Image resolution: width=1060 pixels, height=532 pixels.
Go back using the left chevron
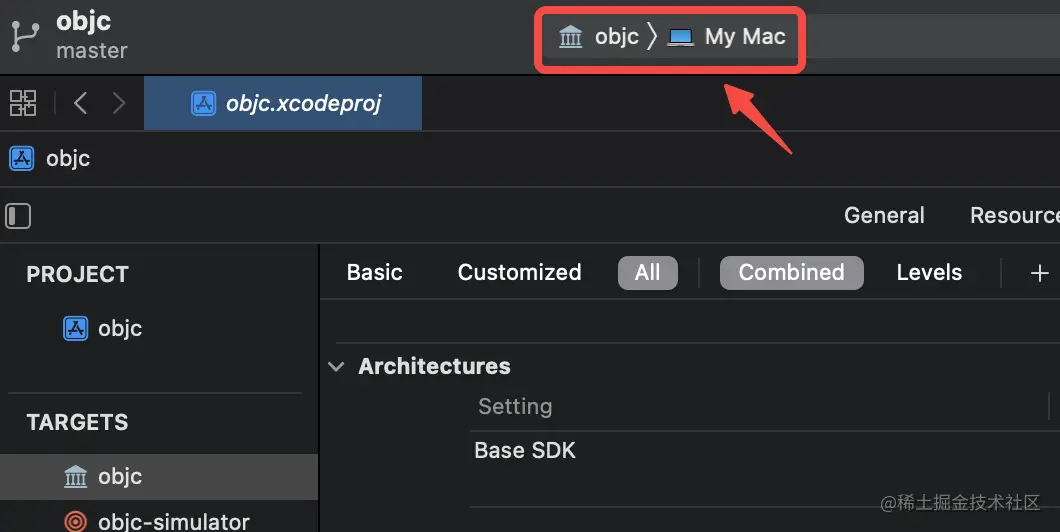pyautogui.click(x=81, y=103)
